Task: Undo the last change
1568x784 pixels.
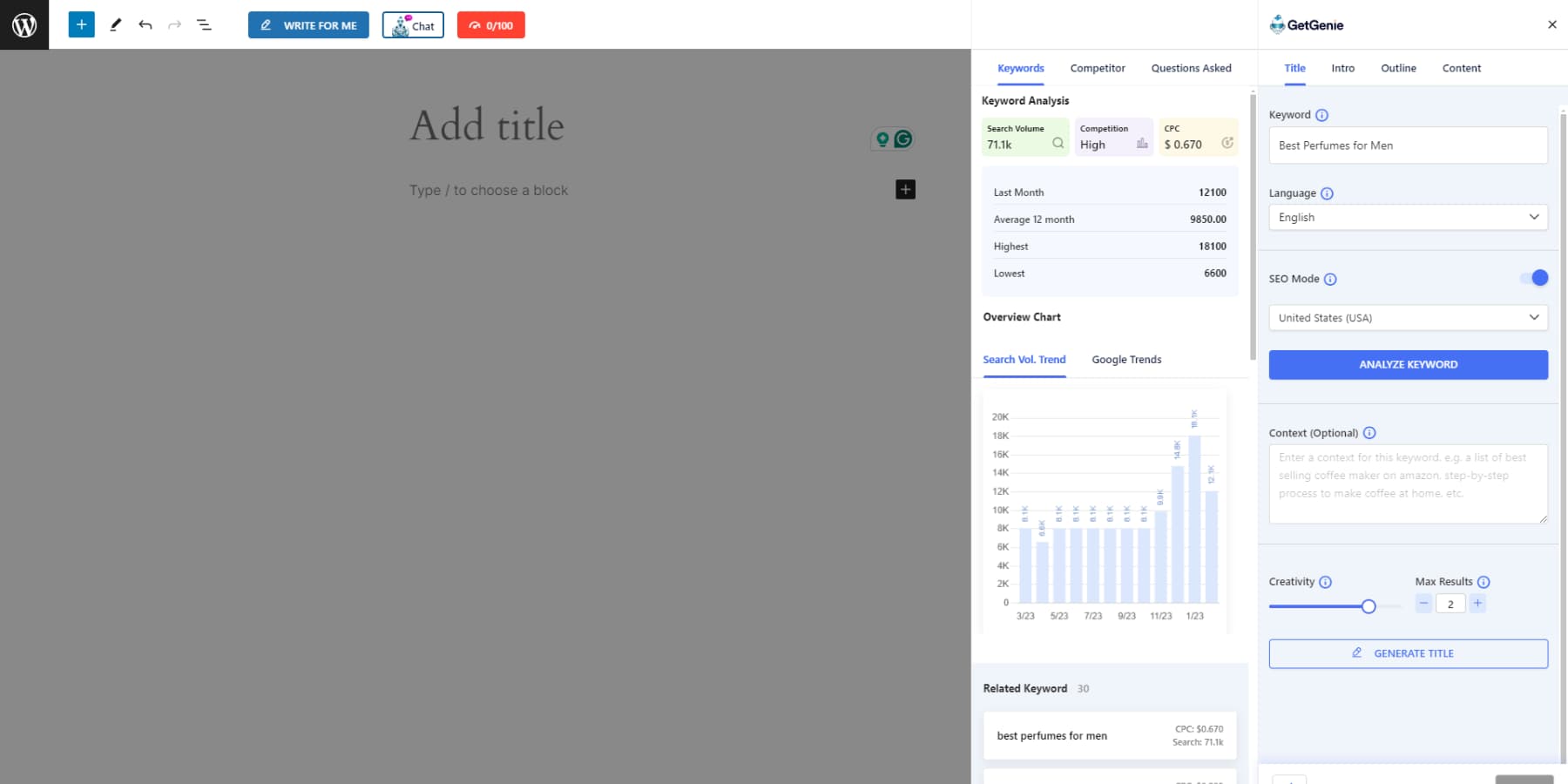Action: 145,24
